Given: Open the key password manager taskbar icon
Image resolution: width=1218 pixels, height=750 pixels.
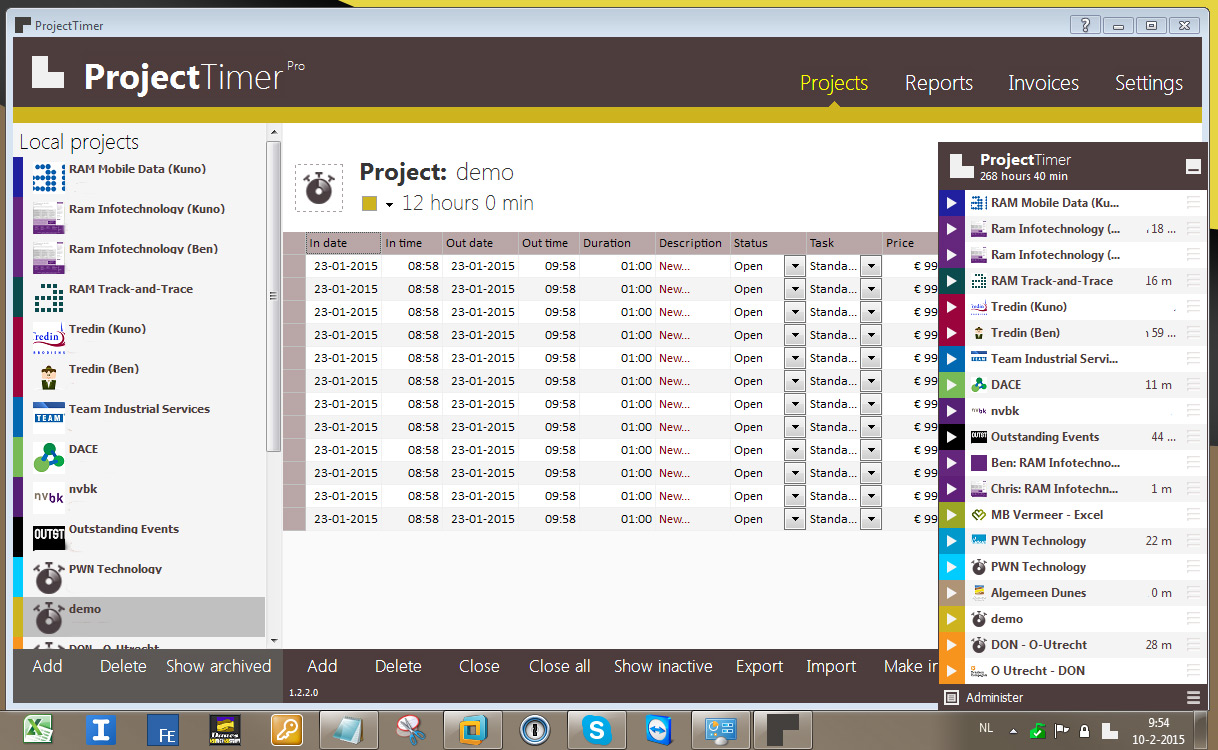Looking at the screenshot, I should click(x=287, y=730).
